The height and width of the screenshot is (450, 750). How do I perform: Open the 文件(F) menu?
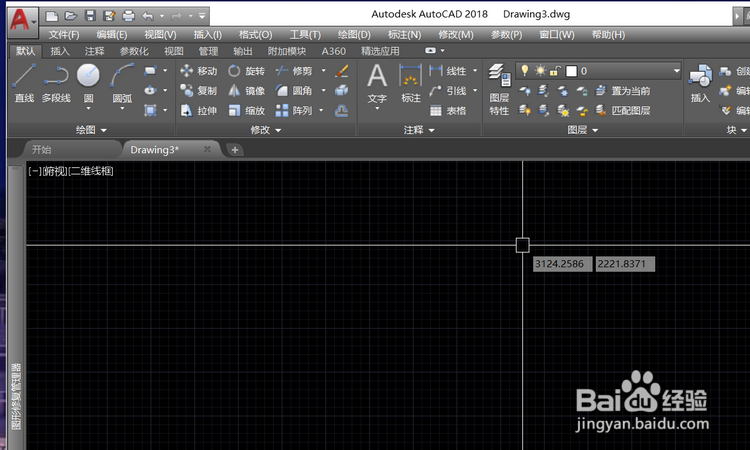tap(64, 35)
